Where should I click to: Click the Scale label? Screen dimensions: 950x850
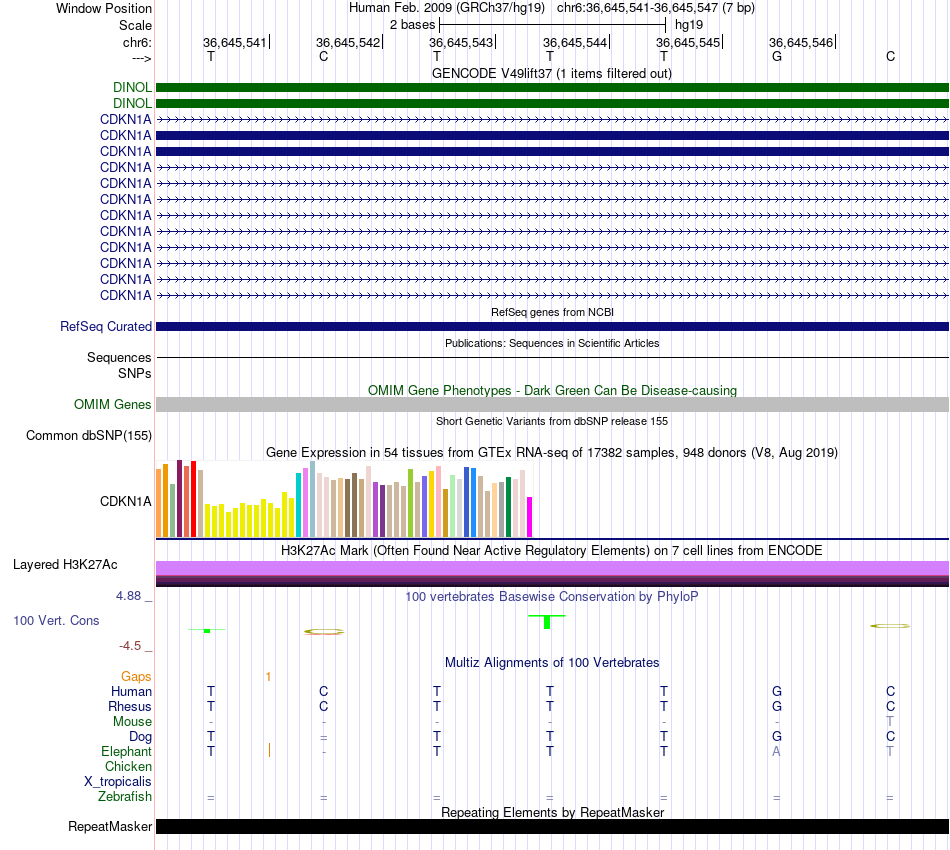point(135,25)
